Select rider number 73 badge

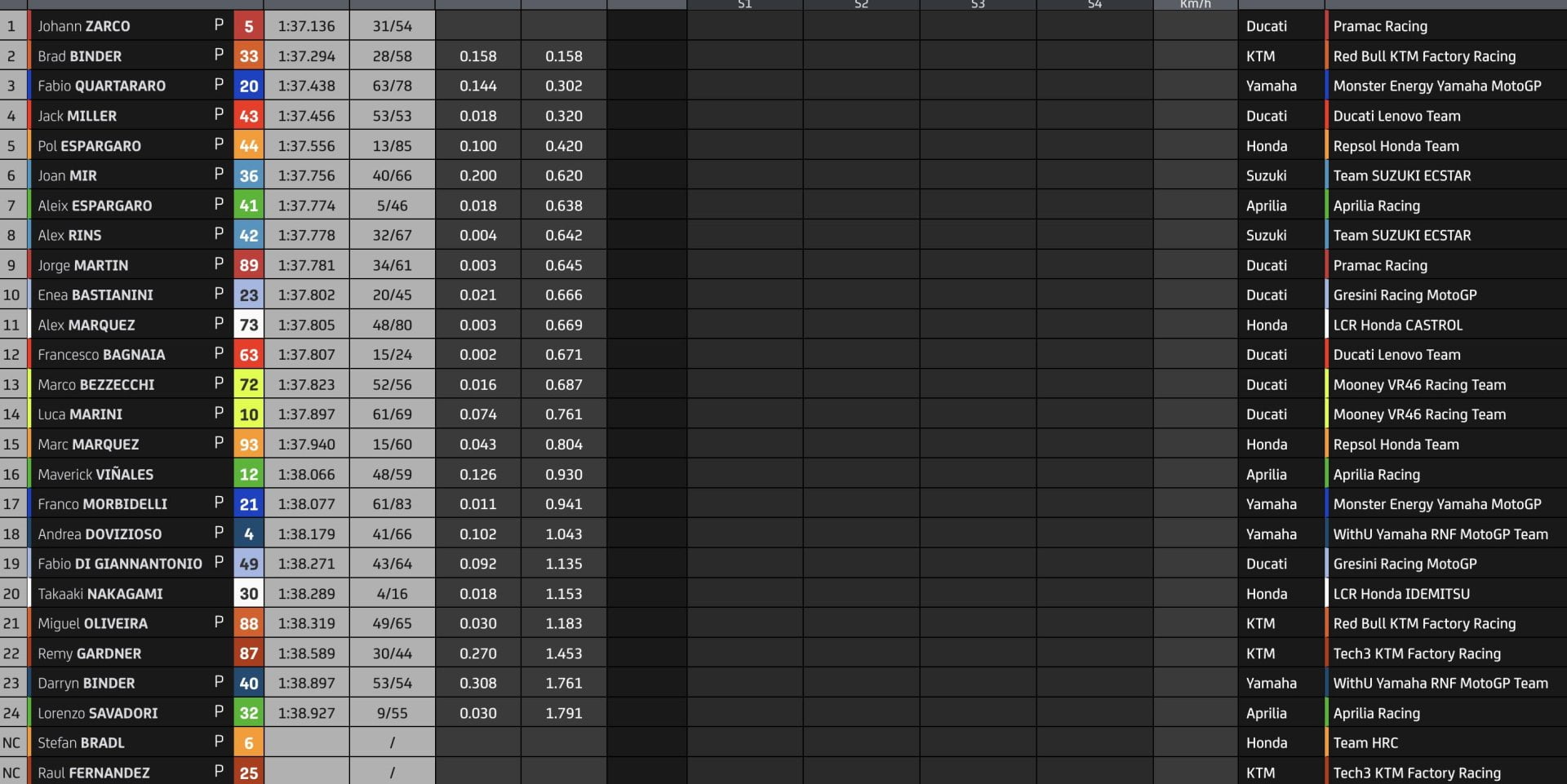(x=248, y=325)
